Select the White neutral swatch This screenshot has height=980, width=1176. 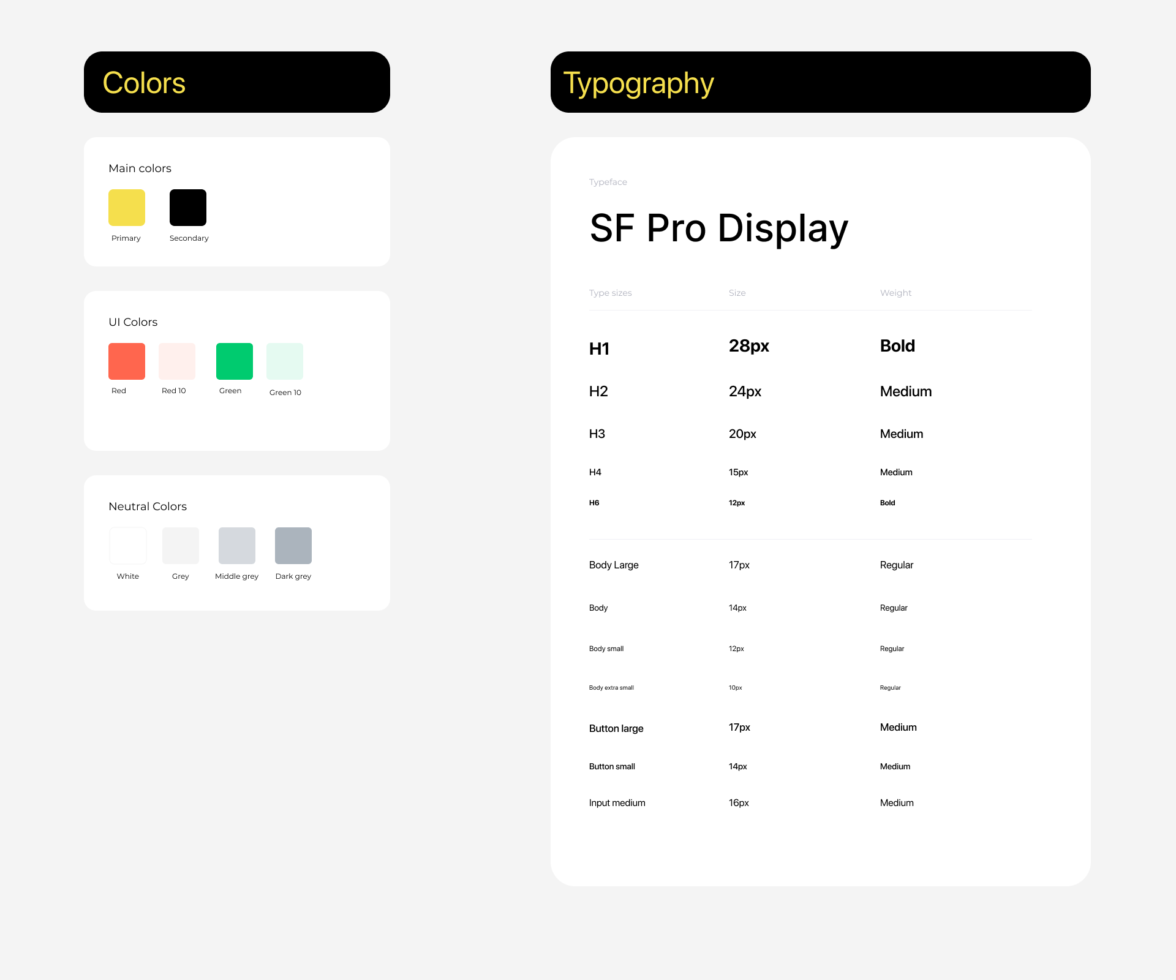point(128,545)
